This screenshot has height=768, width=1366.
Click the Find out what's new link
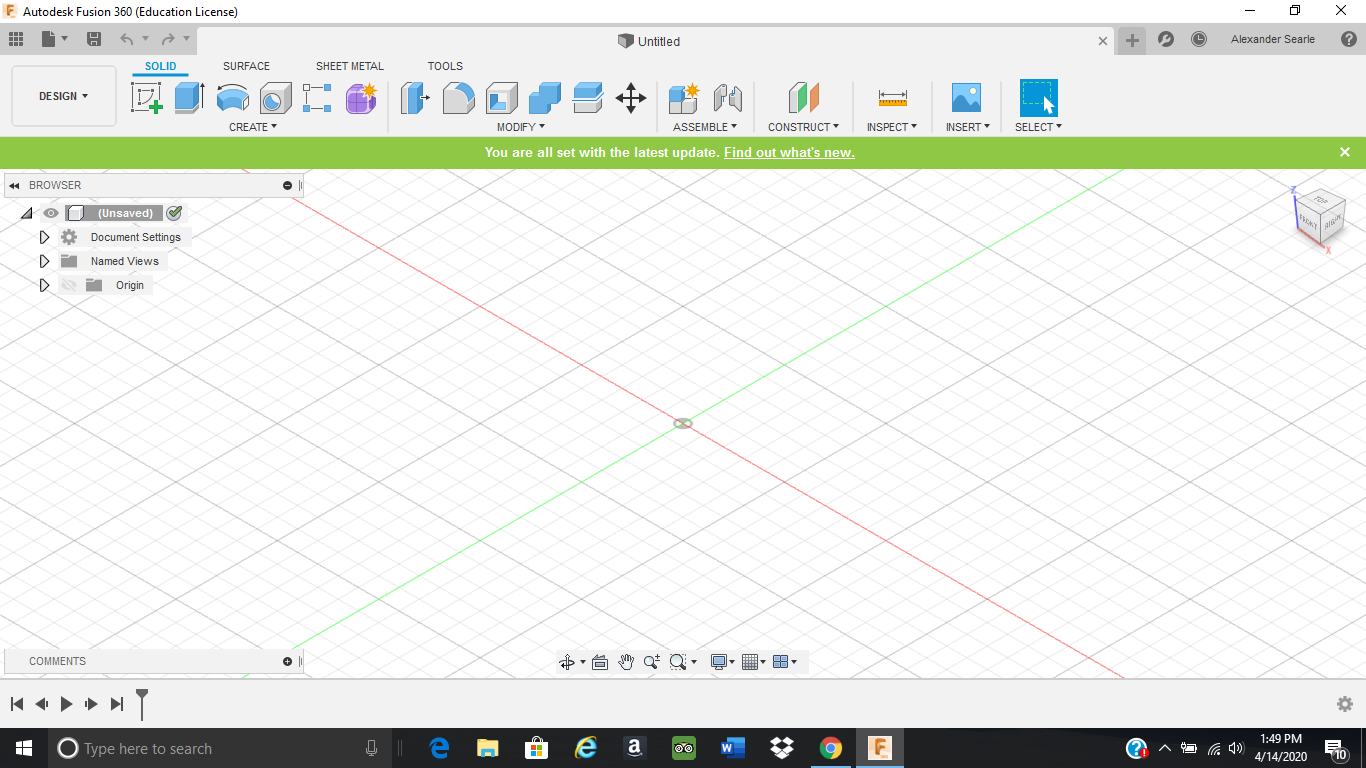coord(789,153)
